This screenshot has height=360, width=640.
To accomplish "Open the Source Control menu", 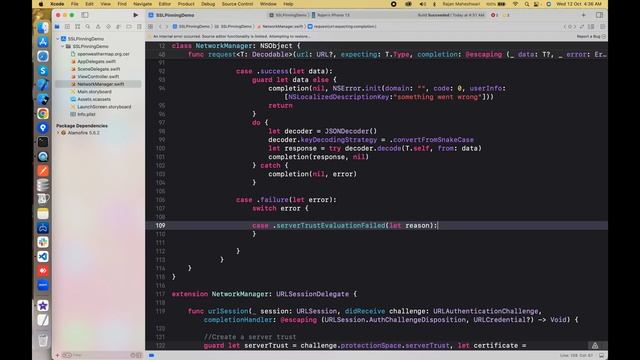I will click(237, 4).
